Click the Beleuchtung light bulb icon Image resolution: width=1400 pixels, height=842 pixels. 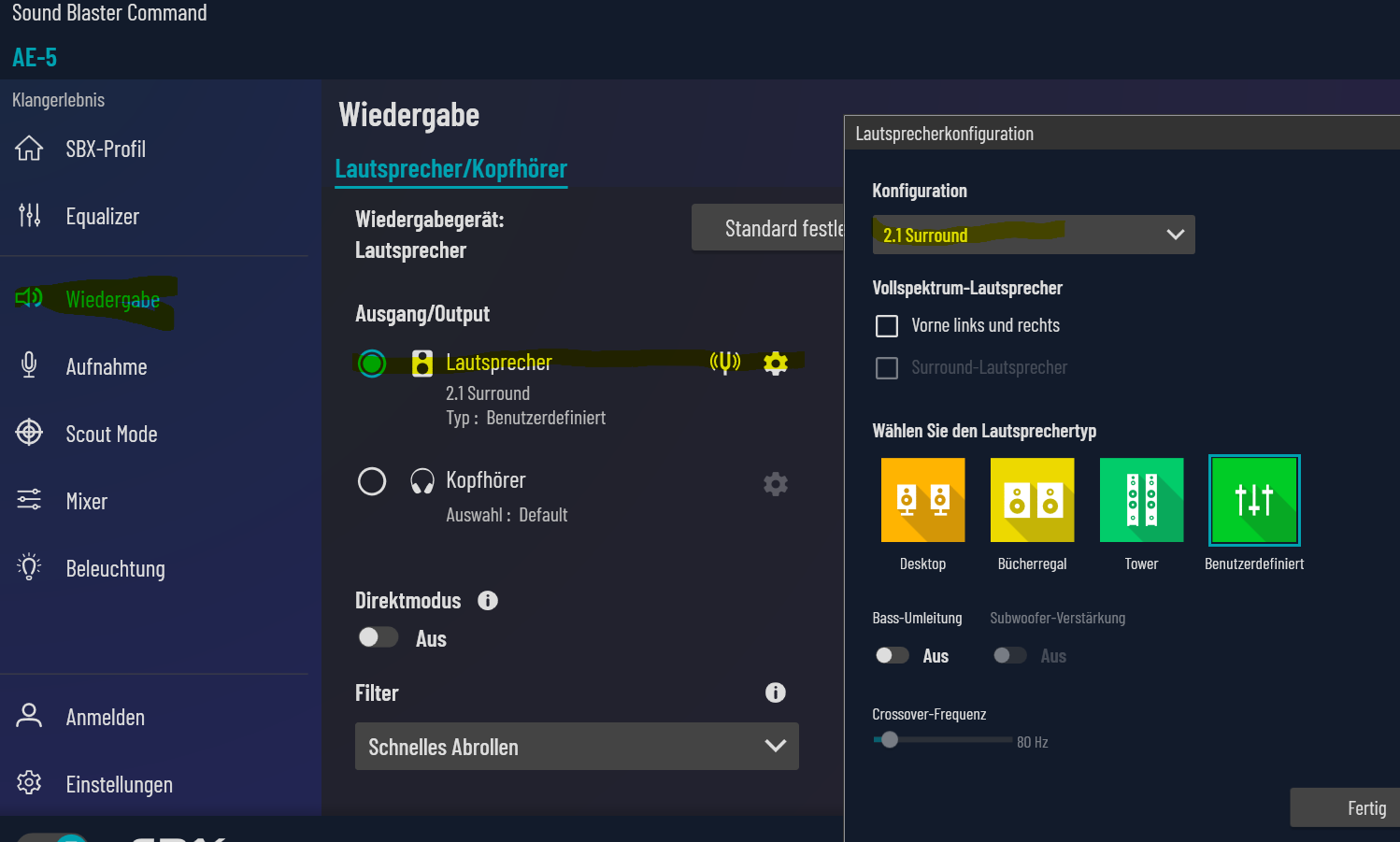click(x=29, y=567)
